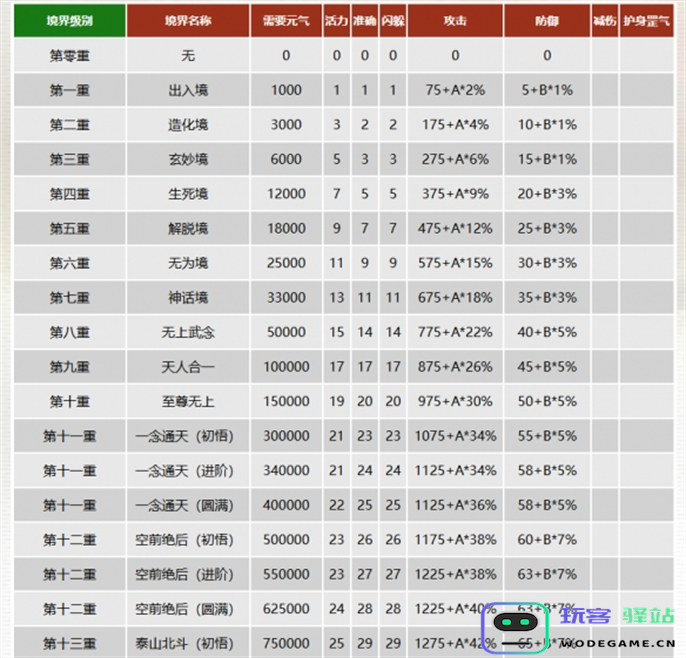Click the 防御 column header
Viewport: 686px width, 658px height.
[547, 21]
